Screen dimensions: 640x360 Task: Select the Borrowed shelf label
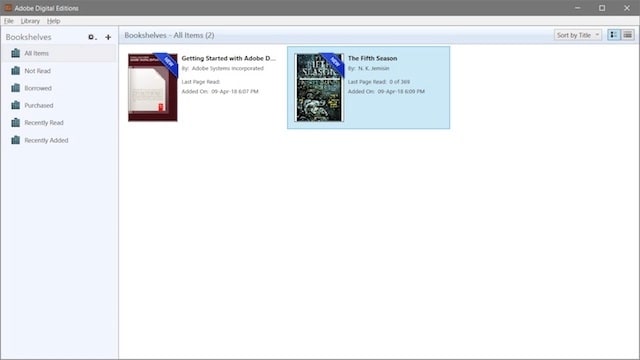[38, 88]
